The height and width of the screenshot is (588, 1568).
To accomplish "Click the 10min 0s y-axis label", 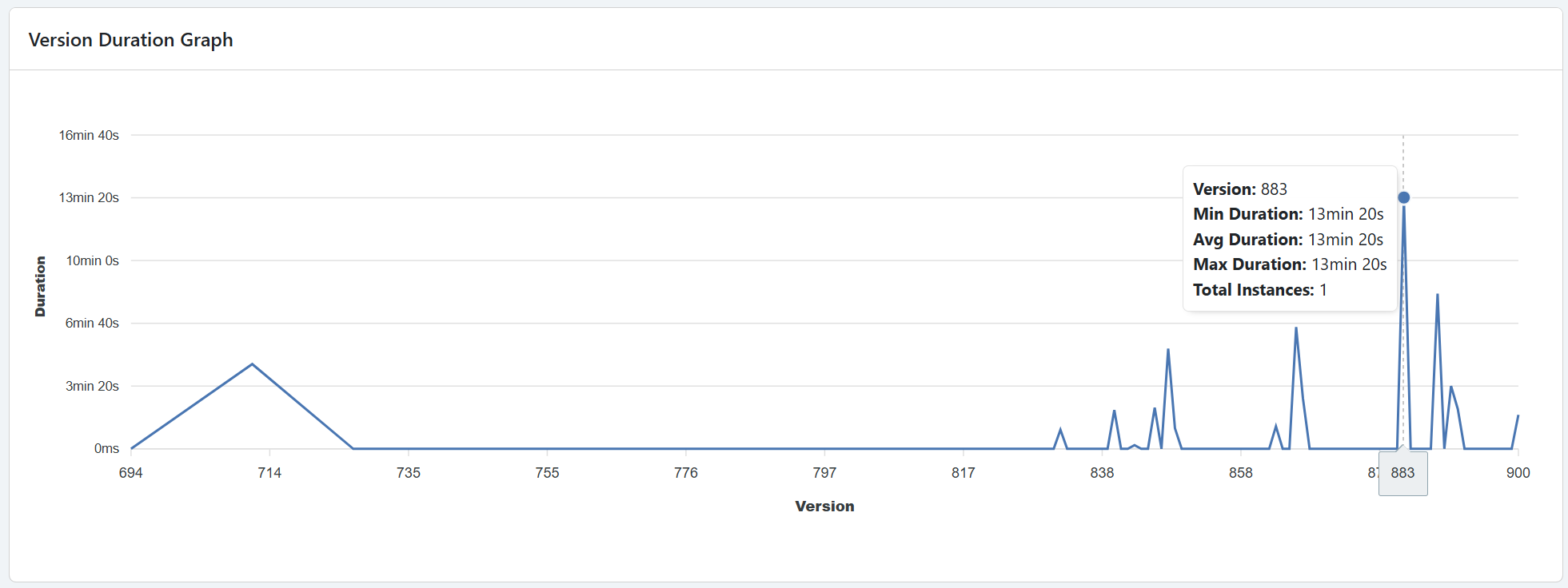I will coord(92,261).
